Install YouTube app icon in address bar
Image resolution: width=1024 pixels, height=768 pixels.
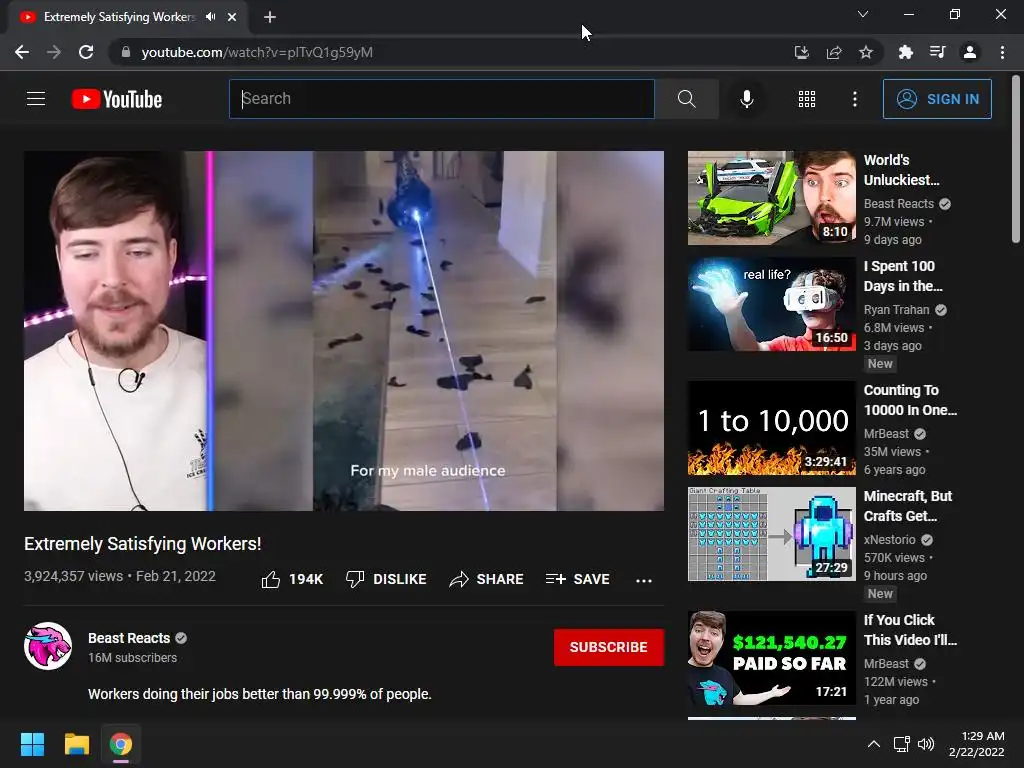tap(801, 52)
